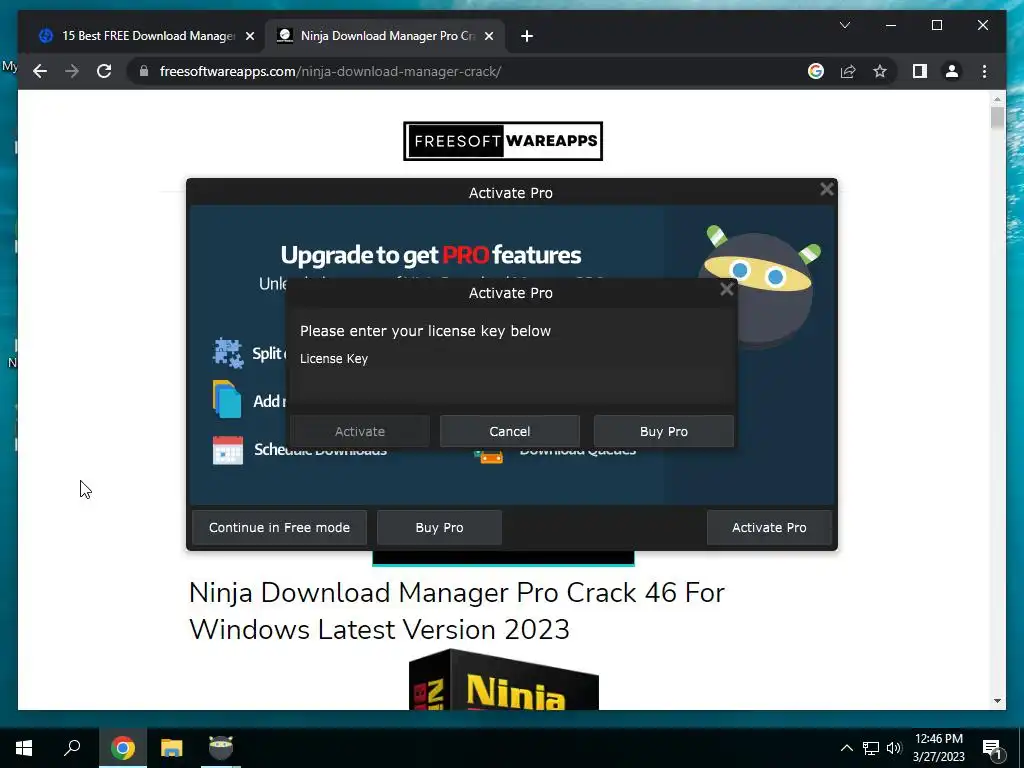Share this page via share icon
The image size is (1024, 768).
coord(848,71)
